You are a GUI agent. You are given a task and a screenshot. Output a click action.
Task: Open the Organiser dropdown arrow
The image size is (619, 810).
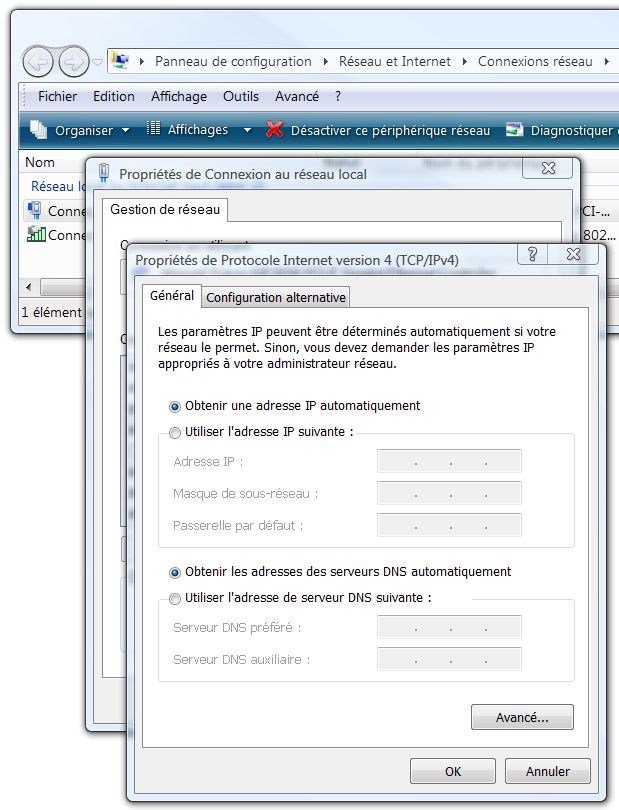click(125, 131)
